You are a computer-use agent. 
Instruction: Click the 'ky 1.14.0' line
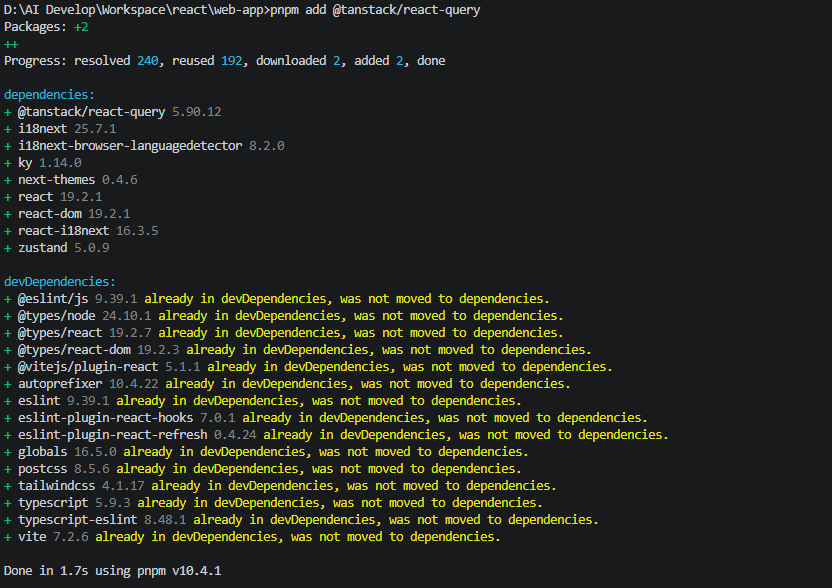tap(42, 163)
